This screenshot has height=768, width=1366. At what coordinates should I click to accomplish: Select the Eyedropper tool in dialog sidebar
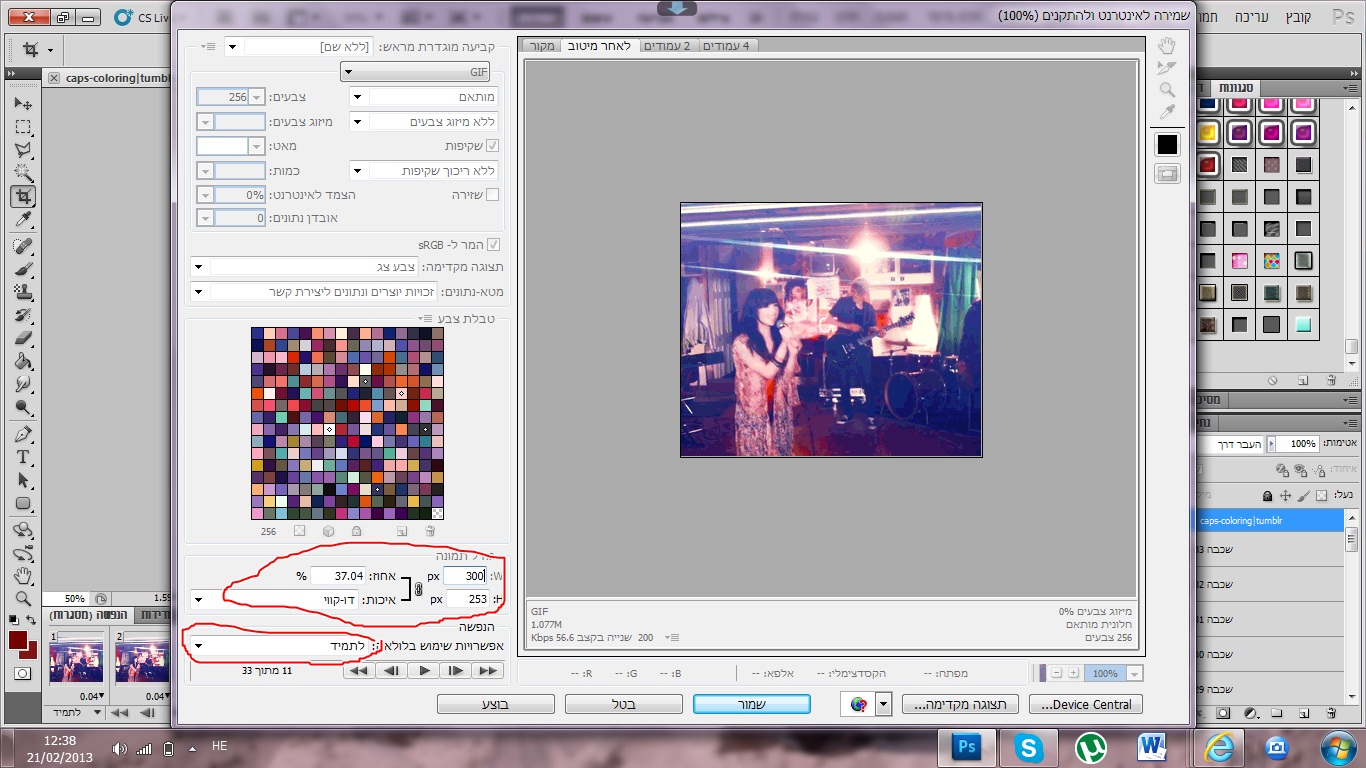tap(1166, 112)
